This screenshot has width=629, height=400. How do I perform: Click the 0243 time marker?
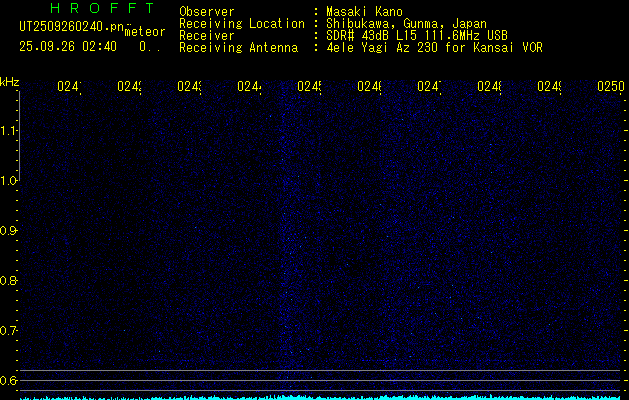coord(189,86)
